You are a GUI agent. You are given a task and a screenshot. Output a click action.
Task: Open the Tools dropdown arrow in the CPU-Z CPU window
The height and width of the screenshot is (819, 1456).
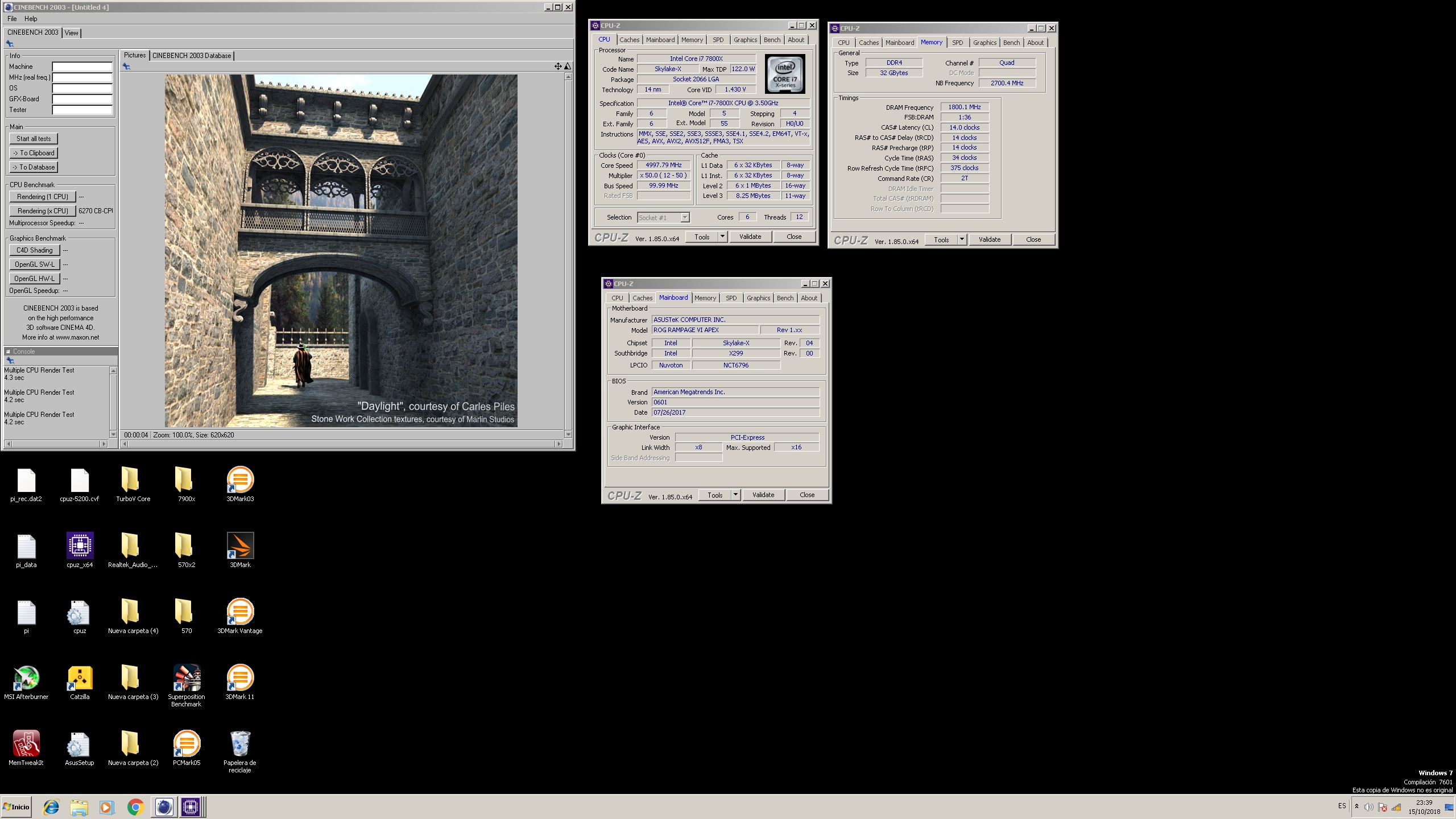tap(722, 237)
